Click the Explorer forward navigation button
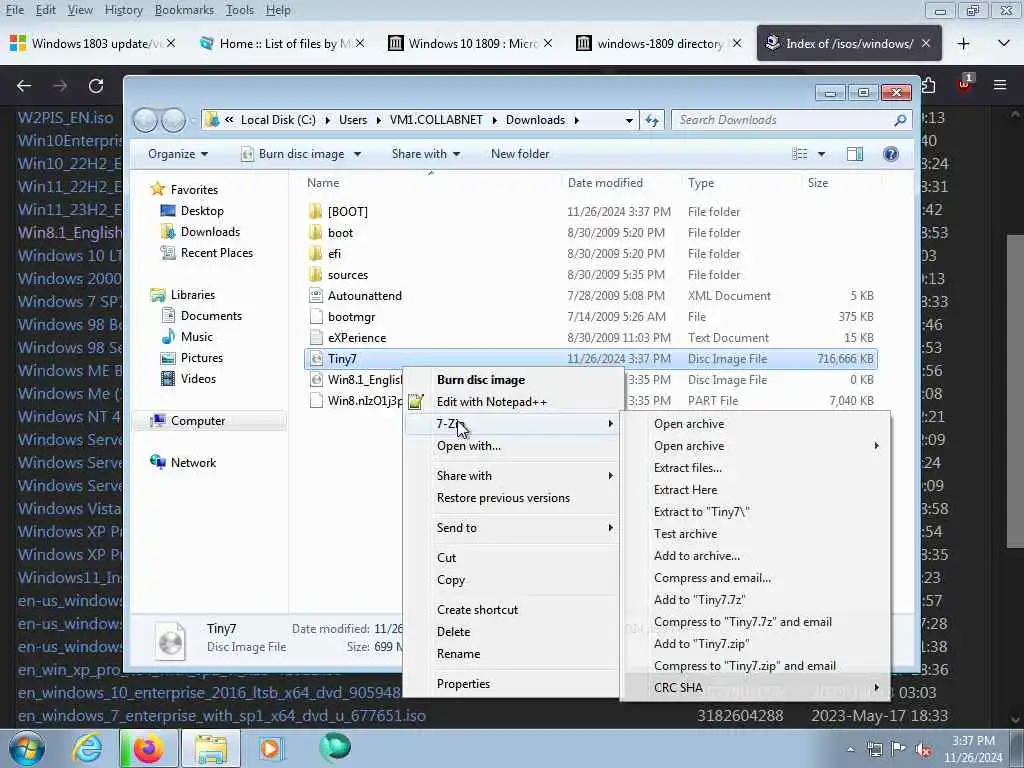The width and height of the screenshot is (1024, 768). (173, 120)
